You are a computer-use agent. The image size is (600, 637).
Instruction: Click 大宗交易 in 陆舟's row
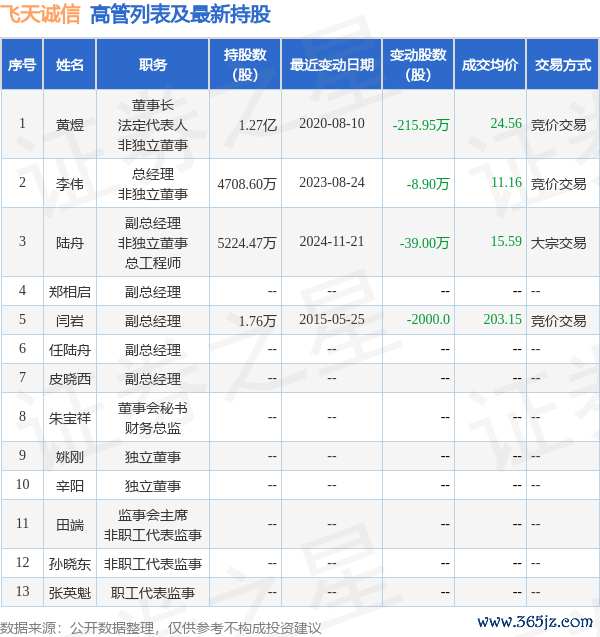click(x=559, y=243)
